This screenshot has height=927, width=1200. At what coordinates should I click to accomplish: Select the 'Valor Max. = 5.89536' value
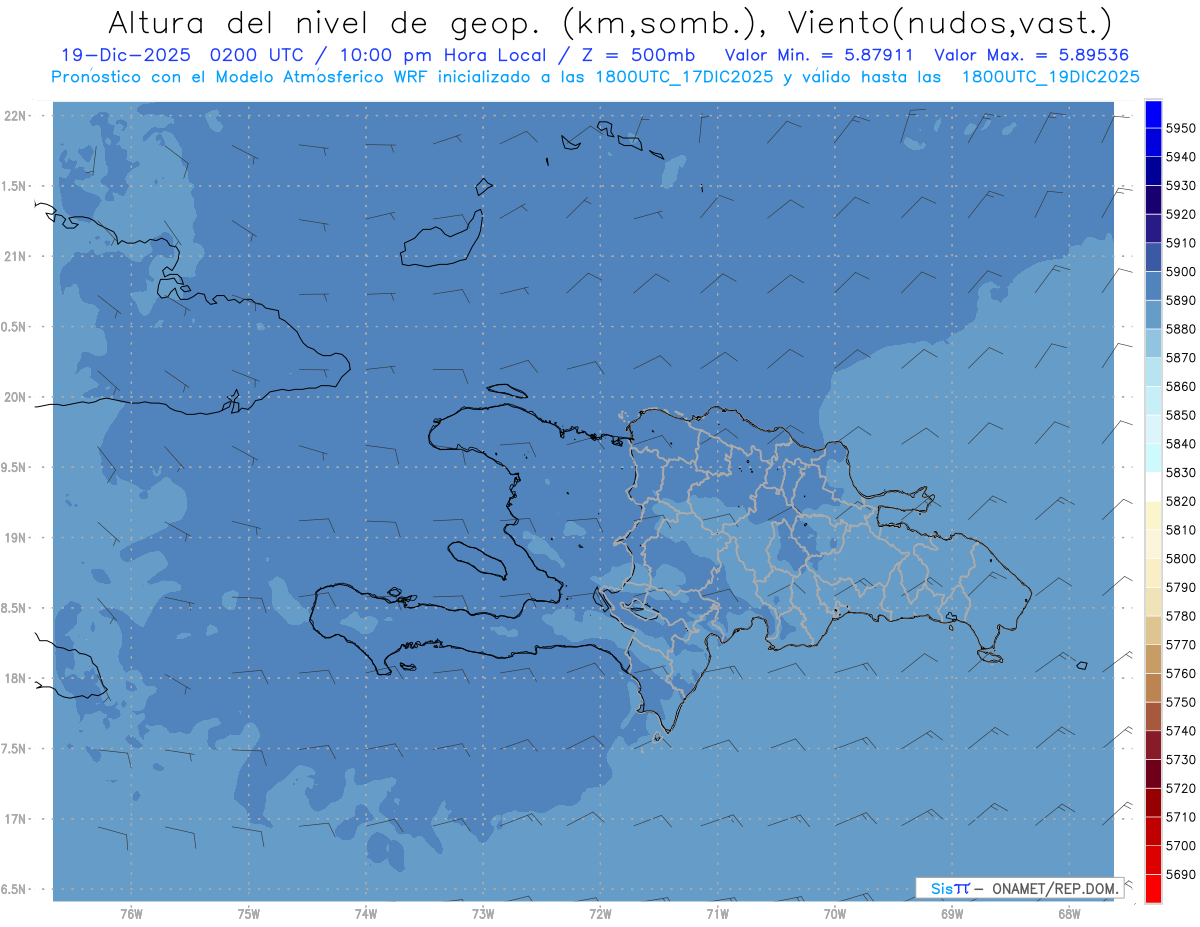1033,56
